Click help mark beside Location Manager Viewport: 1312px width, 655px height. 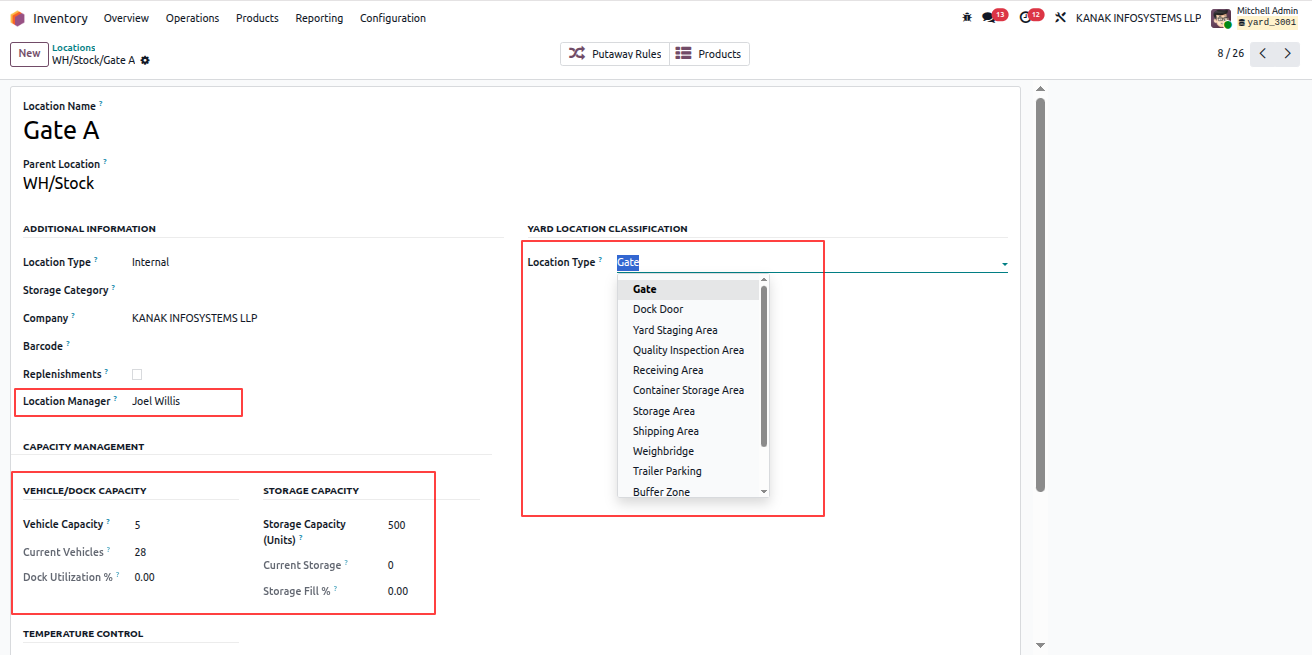pos(115,399)
